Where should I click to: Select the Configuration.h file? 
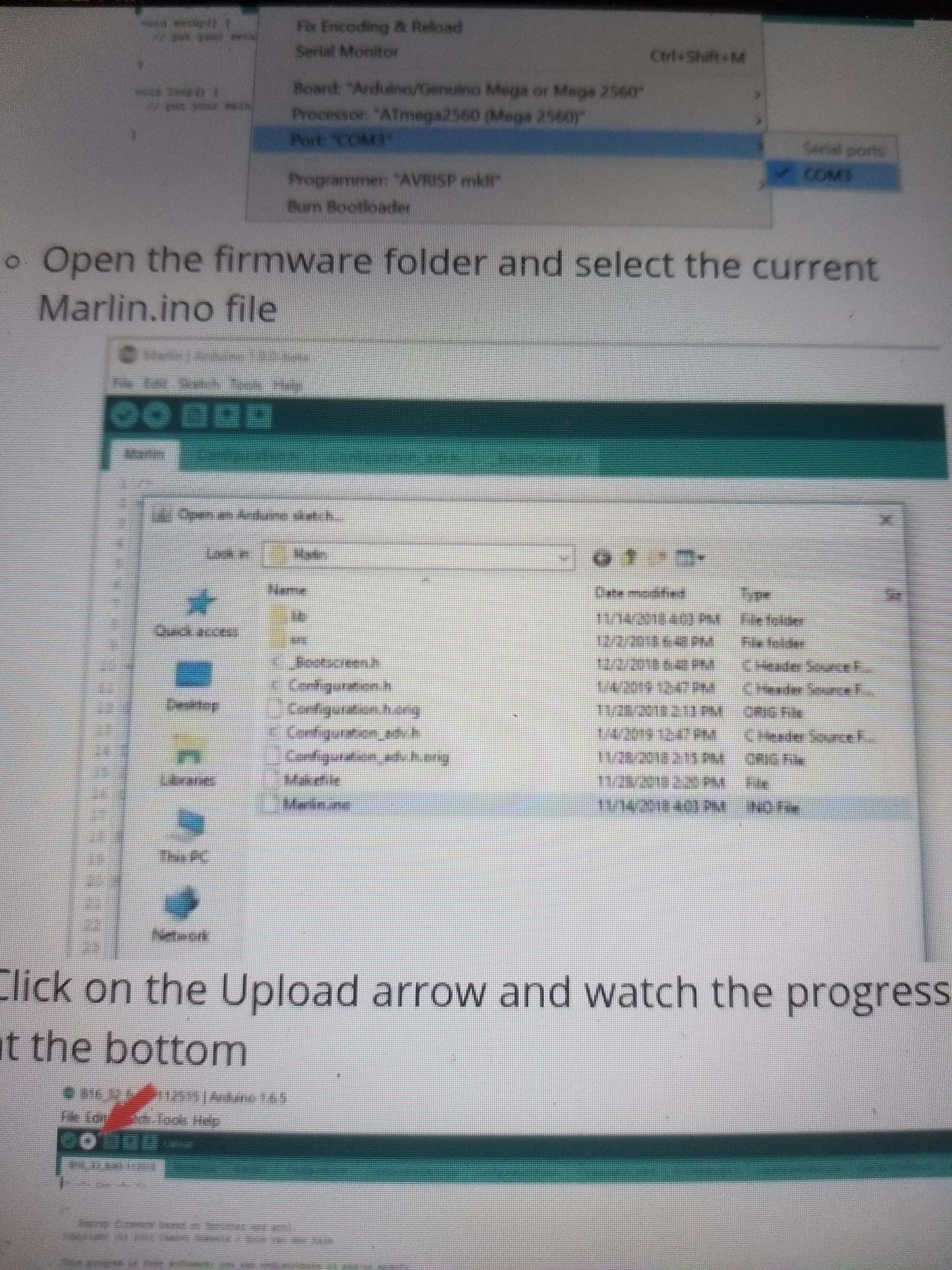341,686
